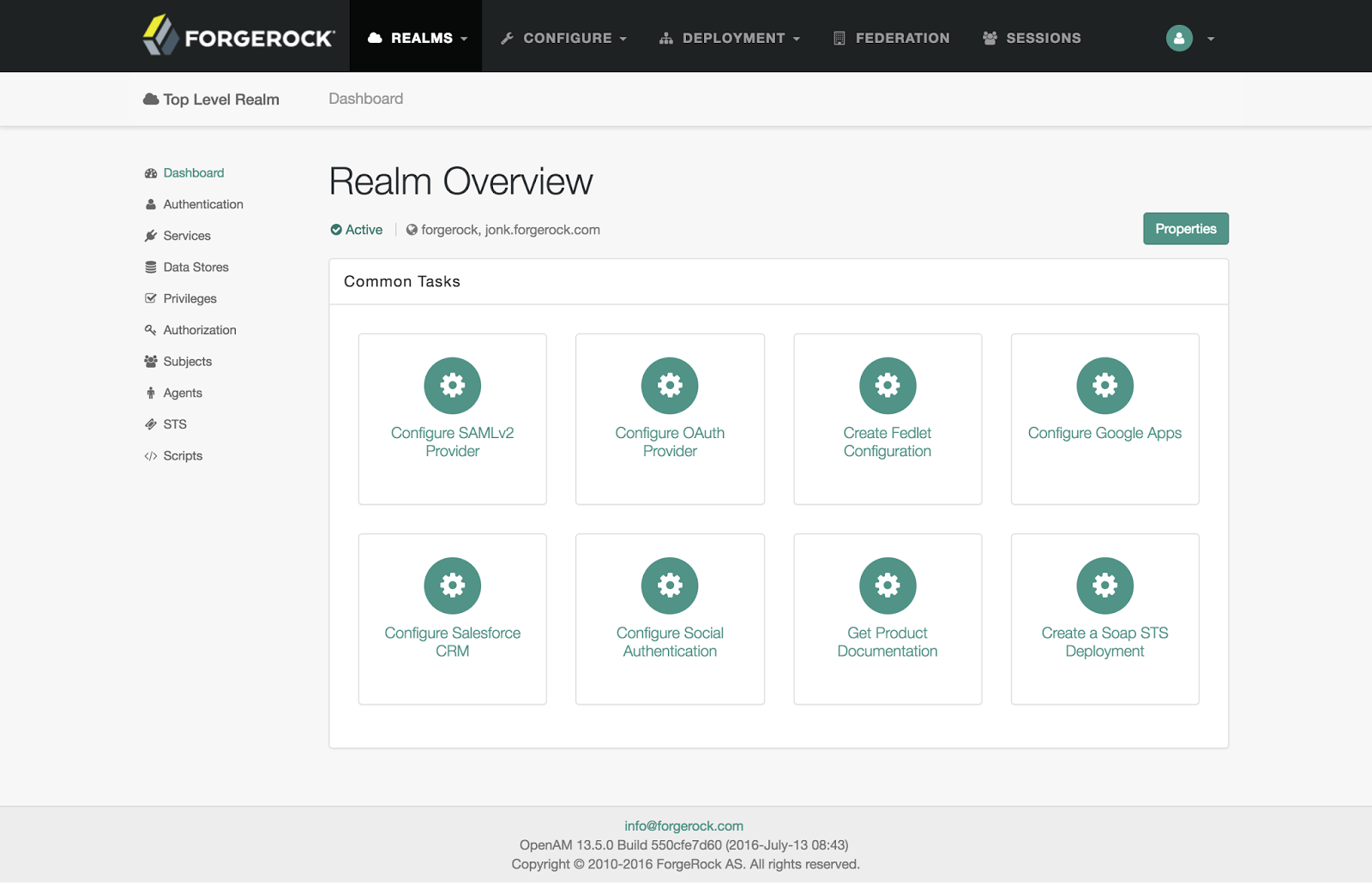This screenshot has width=1372, height=883.
Task: Click the Configure Salesforce CRM link
Action: coord(453,642)
